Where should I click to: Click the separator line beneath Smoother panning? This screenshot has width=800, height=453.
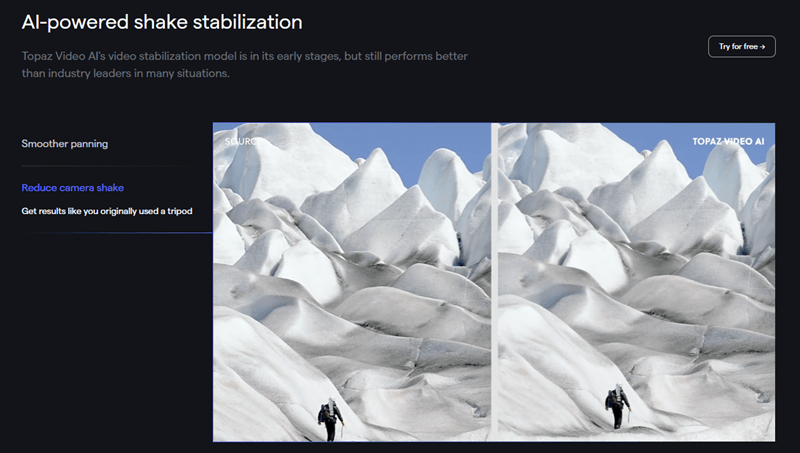click(x=117, y=166)
